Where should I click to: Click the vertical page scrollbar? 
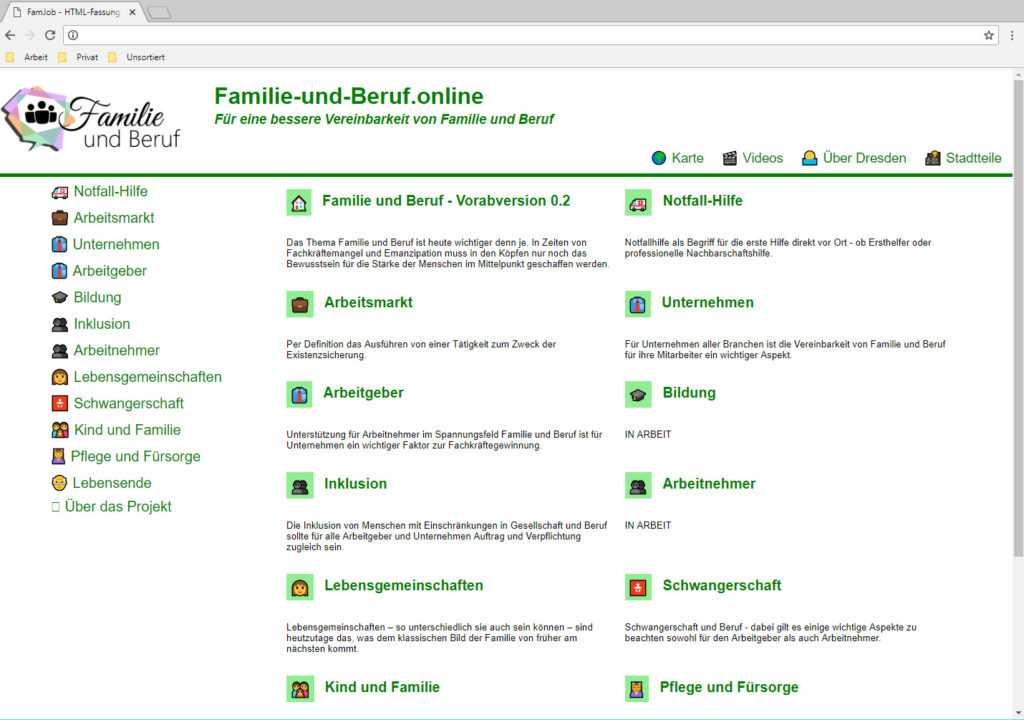(x=1018, y=300)
